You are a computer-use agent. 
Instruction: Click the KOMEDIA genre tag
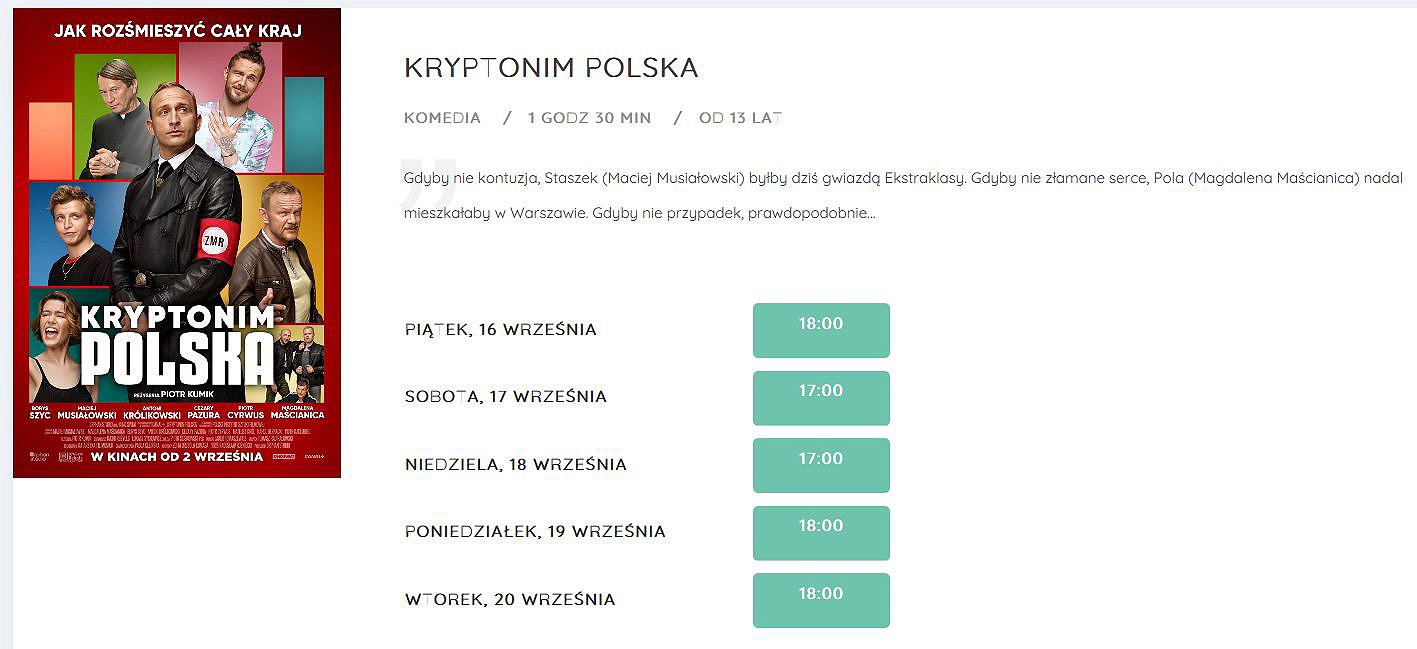pyautogui.click(x=442, y=118)
